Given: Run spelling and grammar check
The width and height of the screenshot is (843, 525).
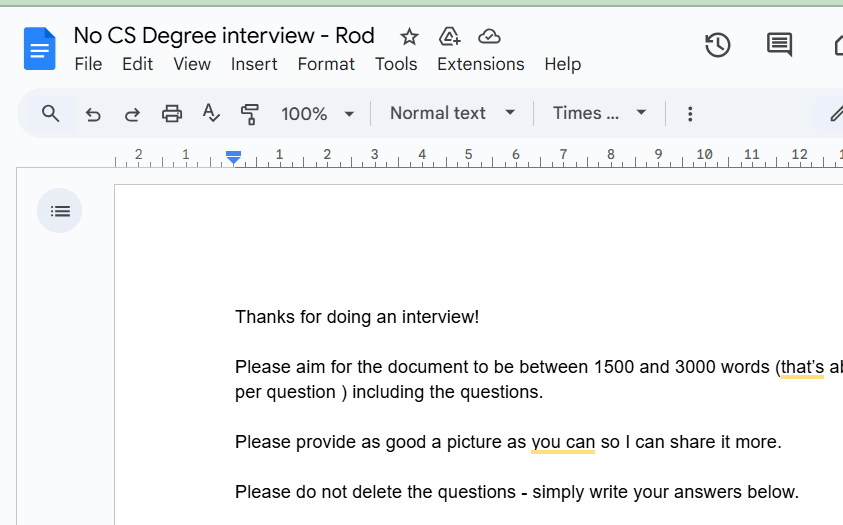Looking at the screenshot, I should (211, 113).
